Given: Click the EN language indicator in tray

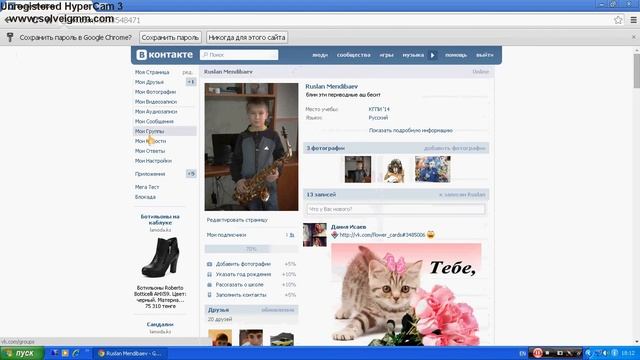Looking at the screenshot, I should tap(522, 353).
